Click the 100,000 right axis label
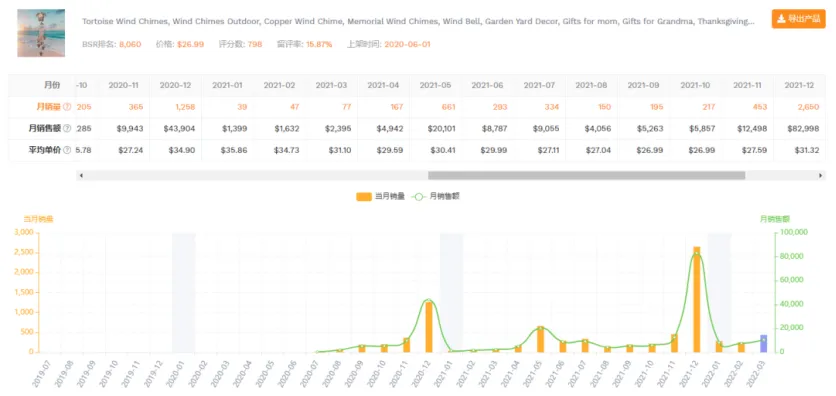Screen dimensions: 836x396 pyautogui.click(x=793, y=232)
